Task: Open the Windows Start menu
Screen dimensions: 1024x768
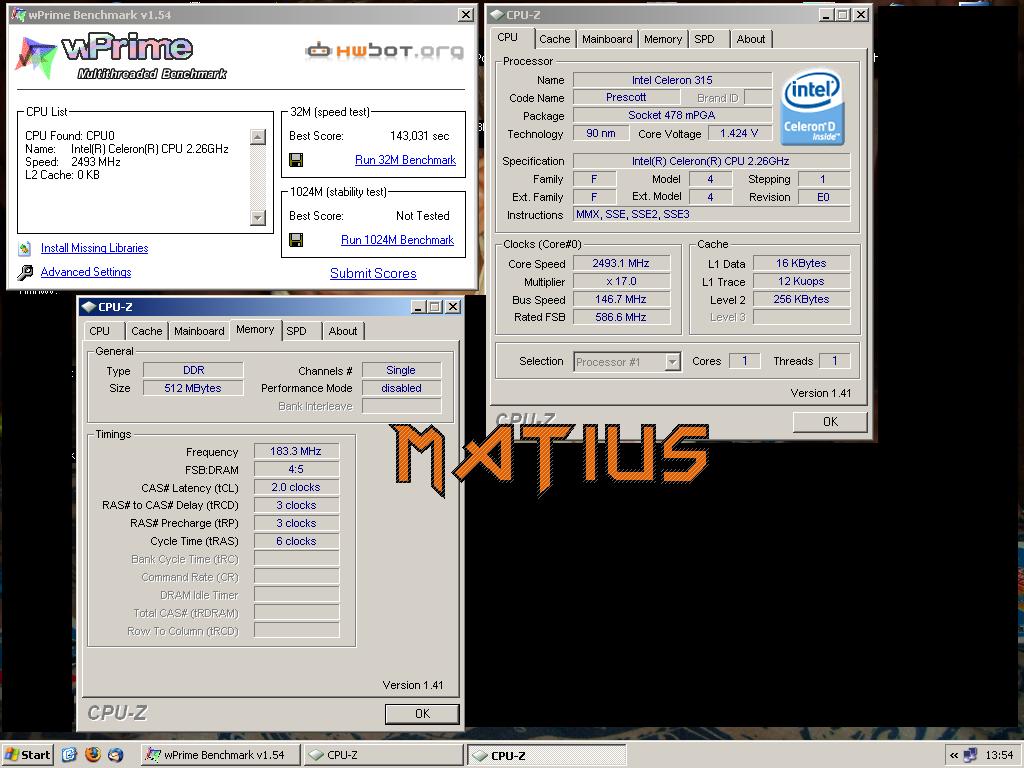Action: [x=27, y=755]
